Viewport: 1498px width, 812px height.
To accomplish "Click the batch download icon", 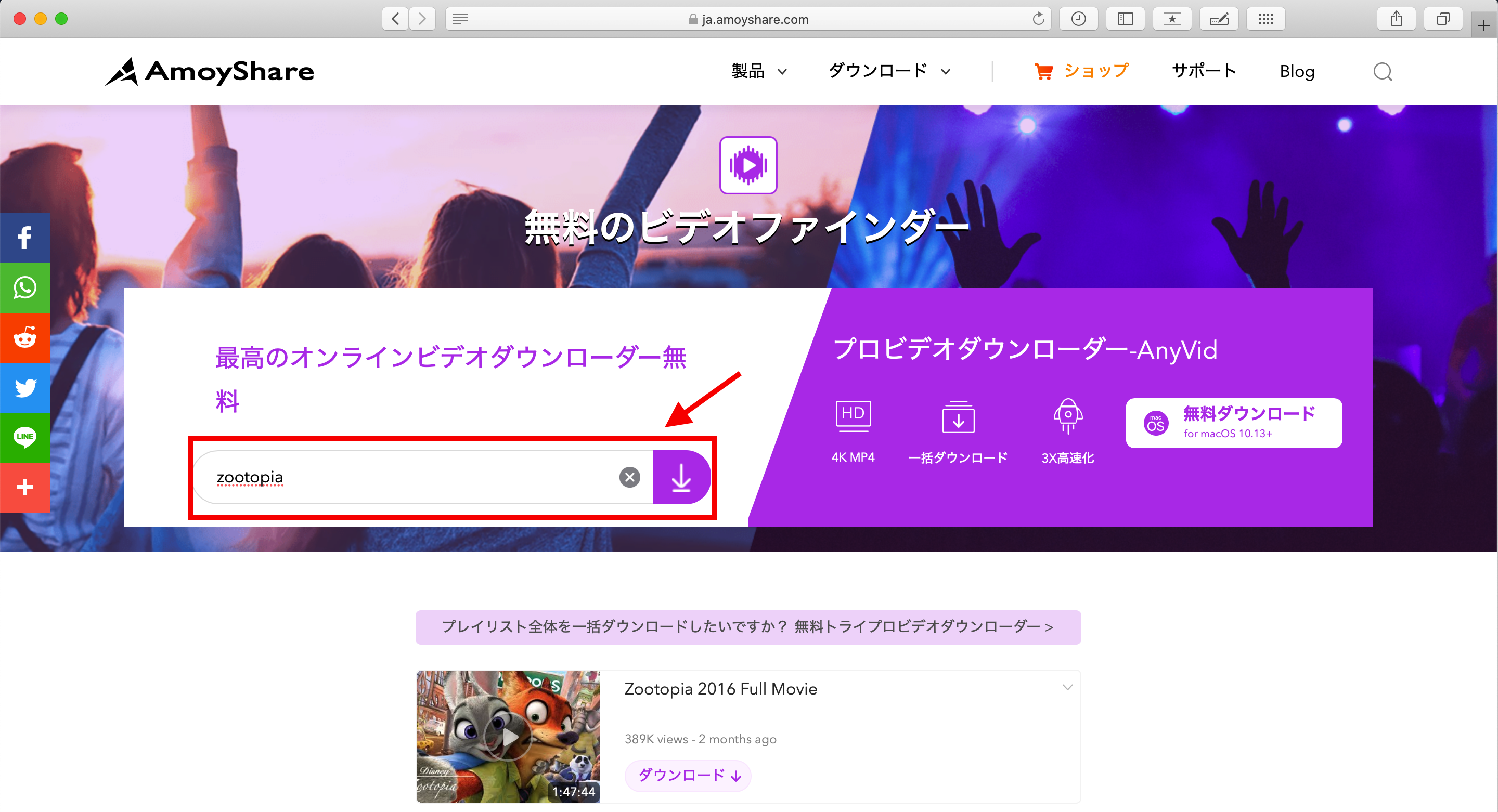I will tap(958, 417).
